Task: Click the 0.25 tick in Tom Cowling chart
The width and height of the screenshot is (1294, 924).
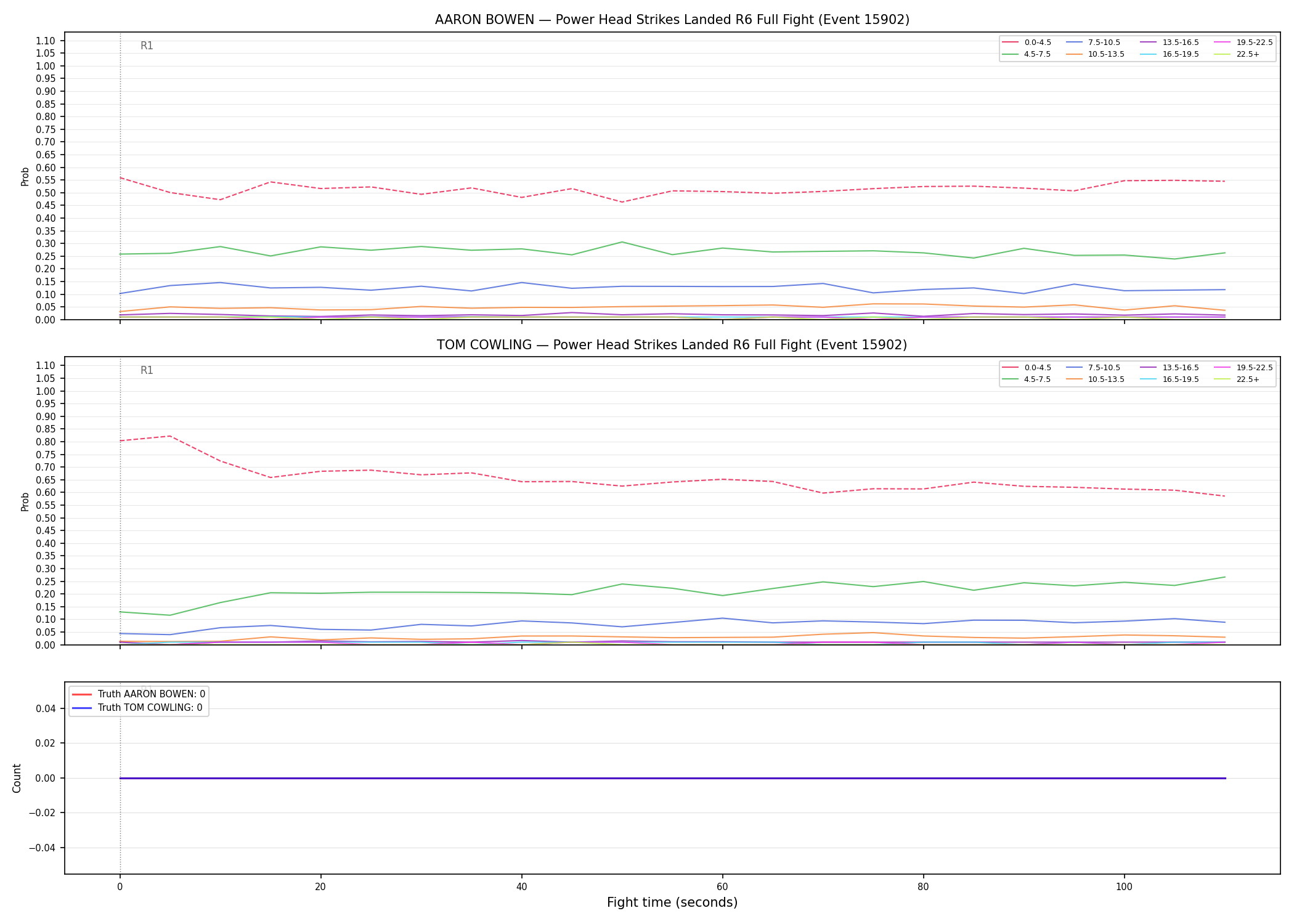Action: (46, 582)
